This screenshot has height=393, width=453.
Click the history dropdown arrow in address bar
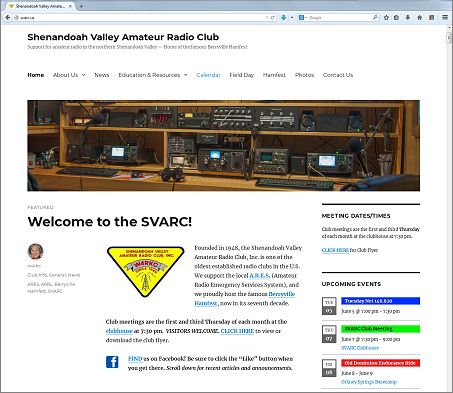tap(267, 17)
